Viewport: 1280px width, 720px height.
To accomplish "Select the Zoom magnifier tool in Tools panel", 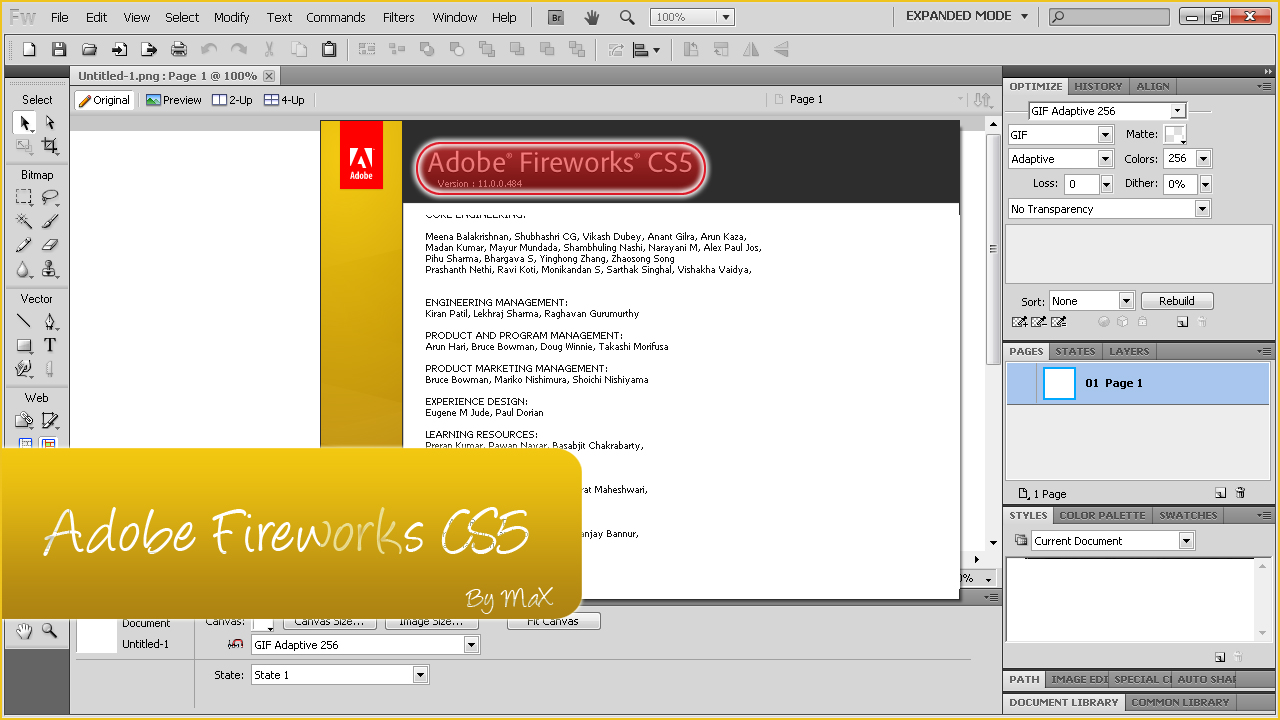I will (x=49, y=631).
